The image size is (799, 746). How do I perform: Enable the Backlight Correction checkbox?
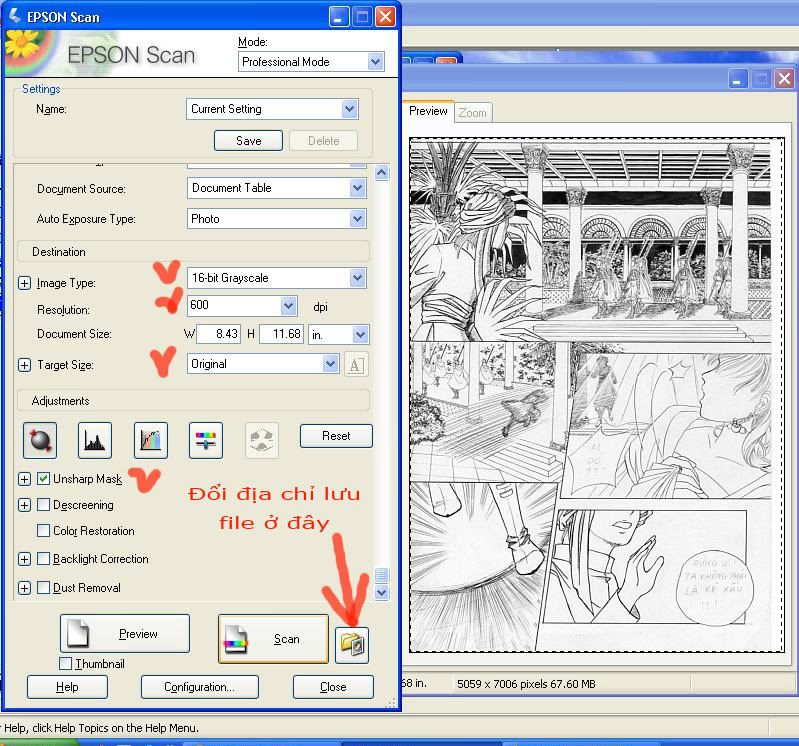tap(43, 558)
